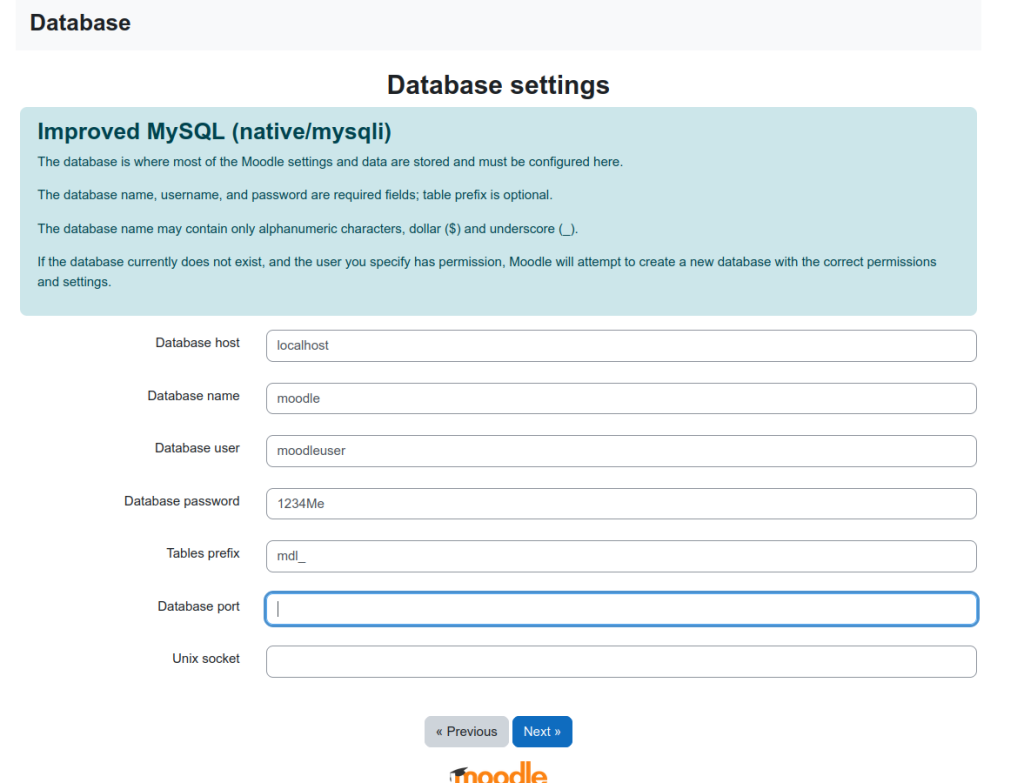Focus the Database host field containing localhost

620,346
